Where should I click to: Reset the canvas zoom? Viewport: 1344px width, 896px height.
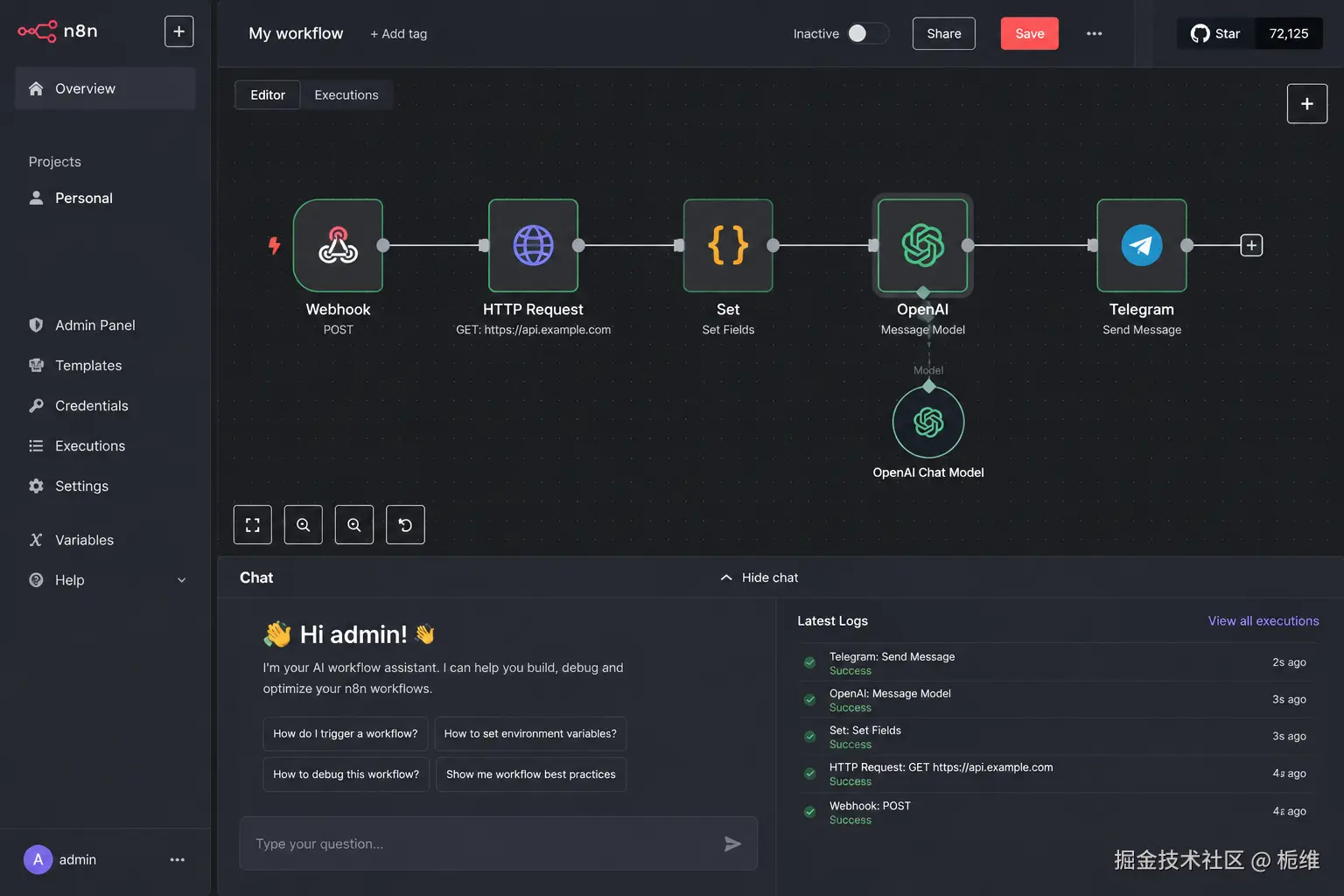[x=405, y=525]
